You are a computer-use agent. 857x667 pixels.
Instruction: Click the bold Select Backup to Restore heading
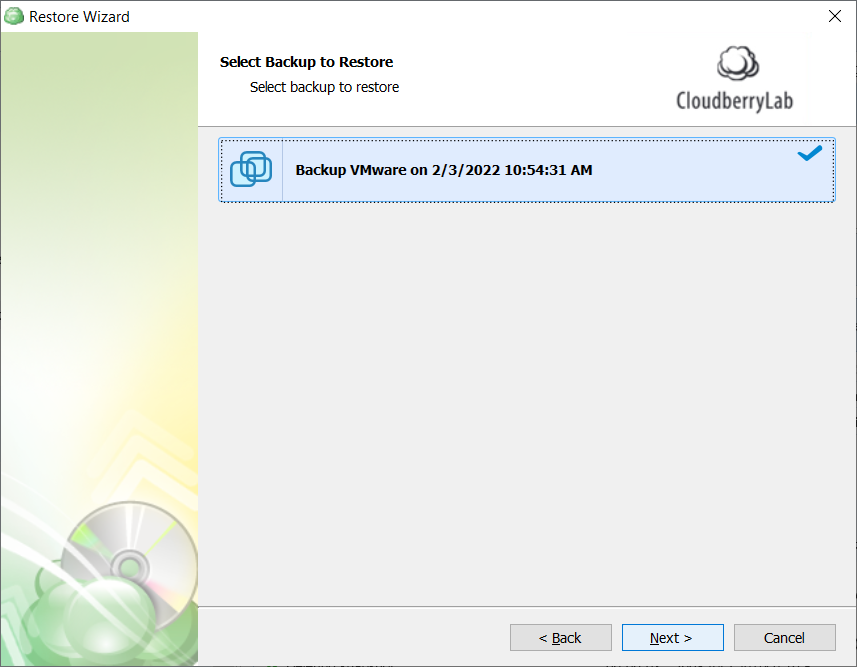[x=306, y=62]
